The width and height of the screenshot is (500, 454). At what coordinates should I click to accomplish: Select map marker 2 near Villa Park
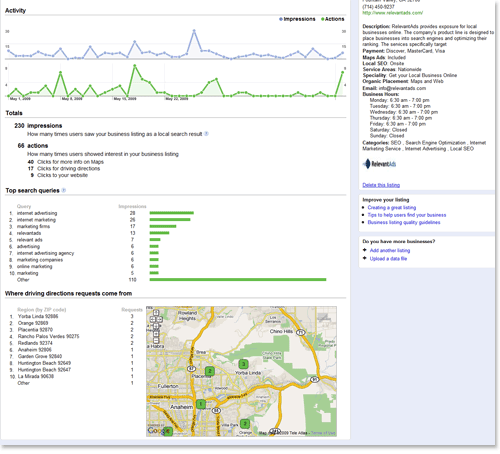click(x=245, y=424)
